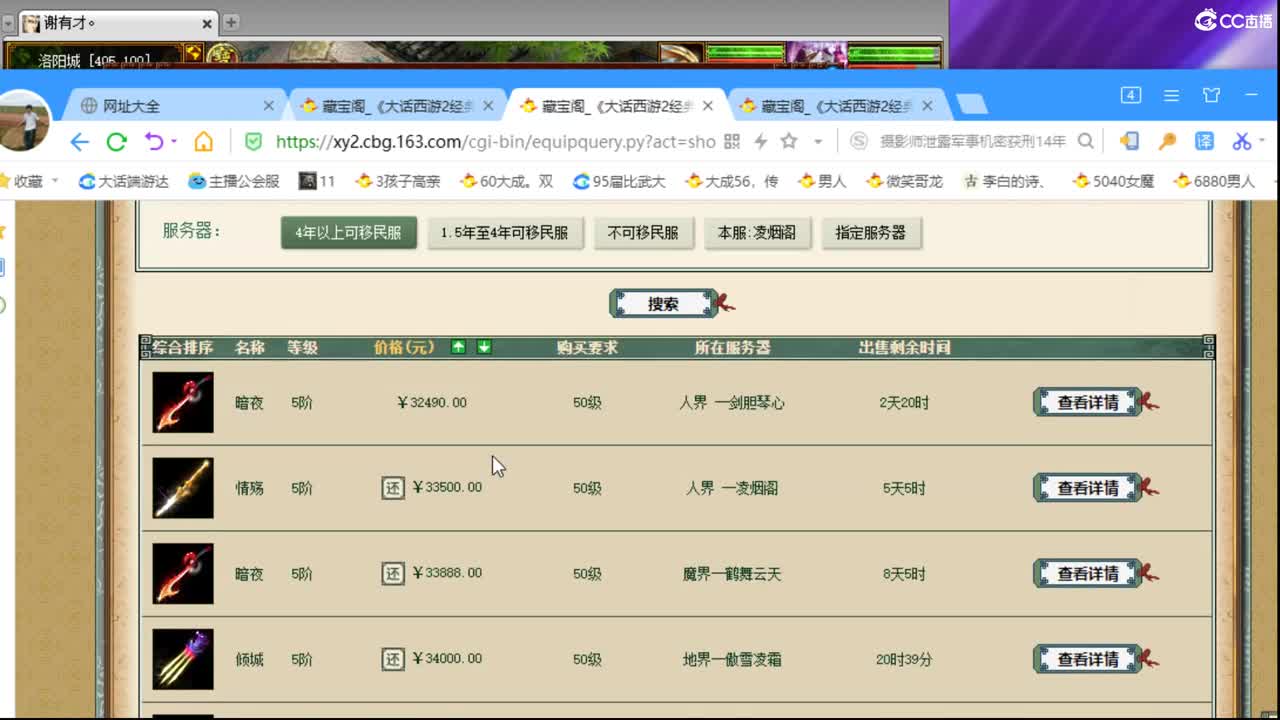Click the 价格(元) column header

[x=404, y=348]
